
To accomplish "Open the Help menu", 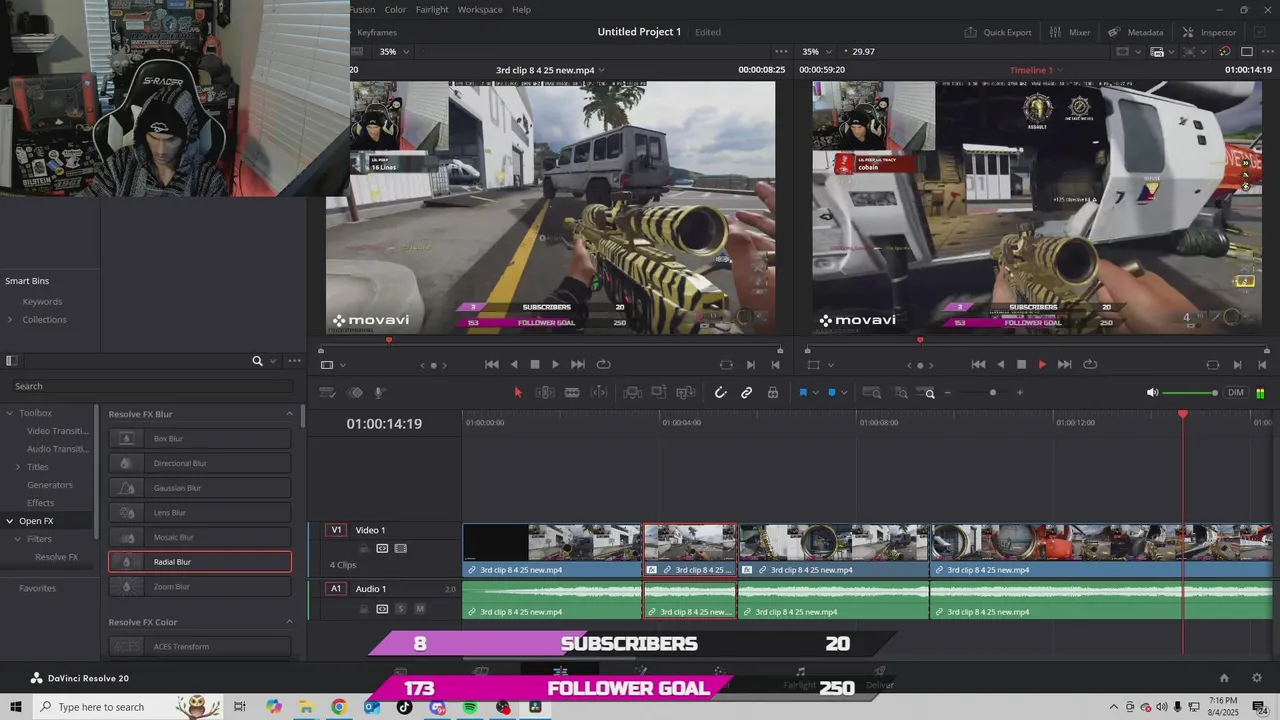I will (x=521, y=10).
